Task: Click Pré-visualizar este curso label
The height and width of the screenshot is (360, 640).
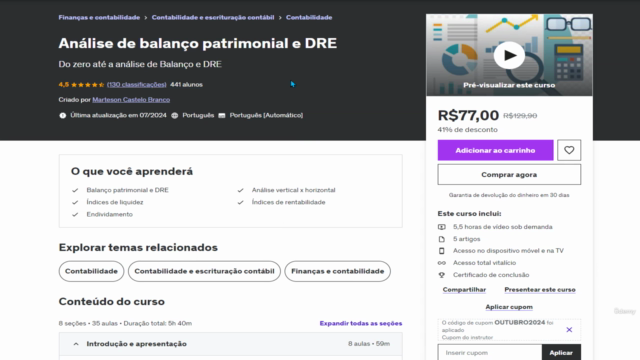Action: coord(509,85)
